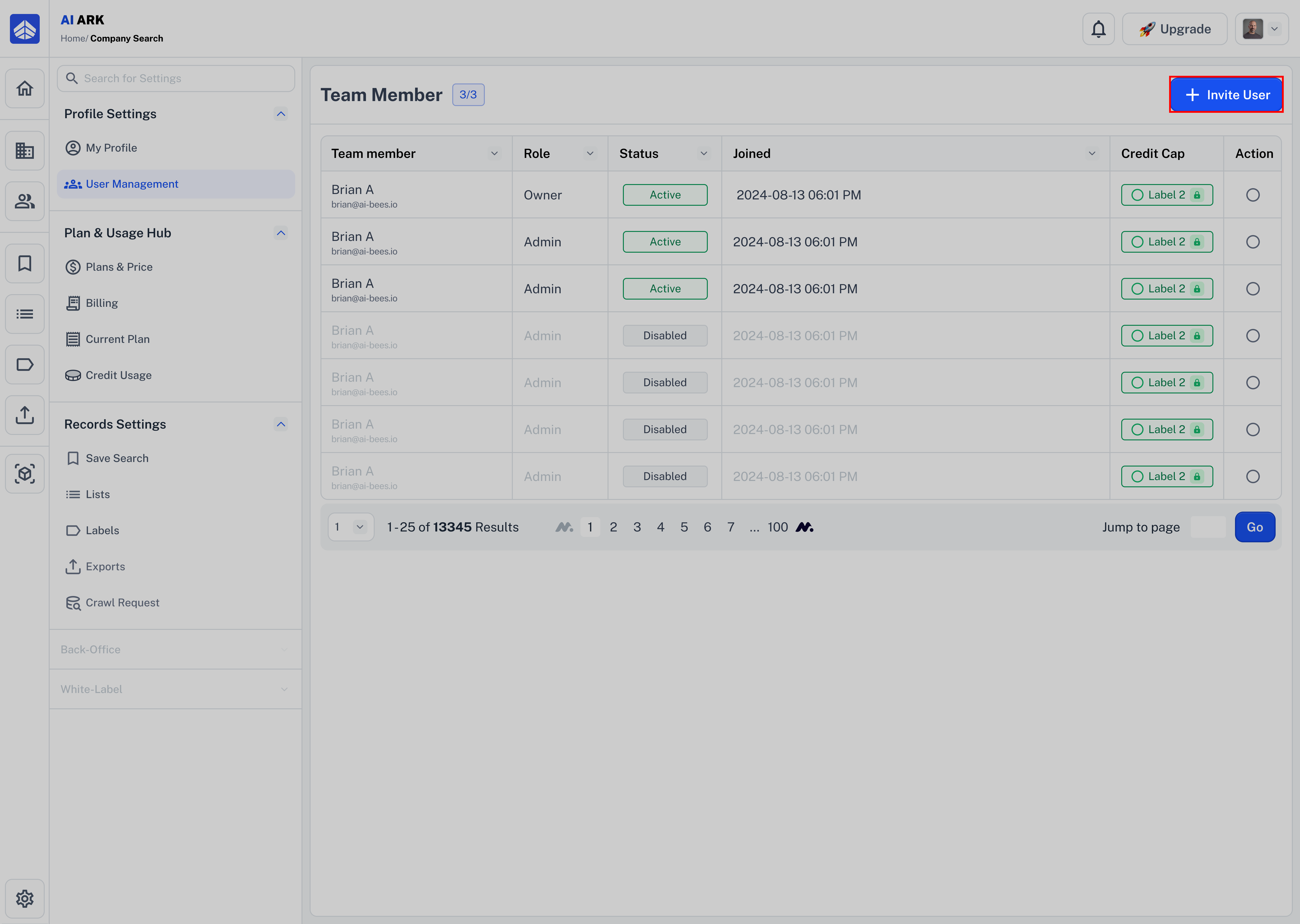
Task: Open the Settings gear icon
Action: point(24,899)
